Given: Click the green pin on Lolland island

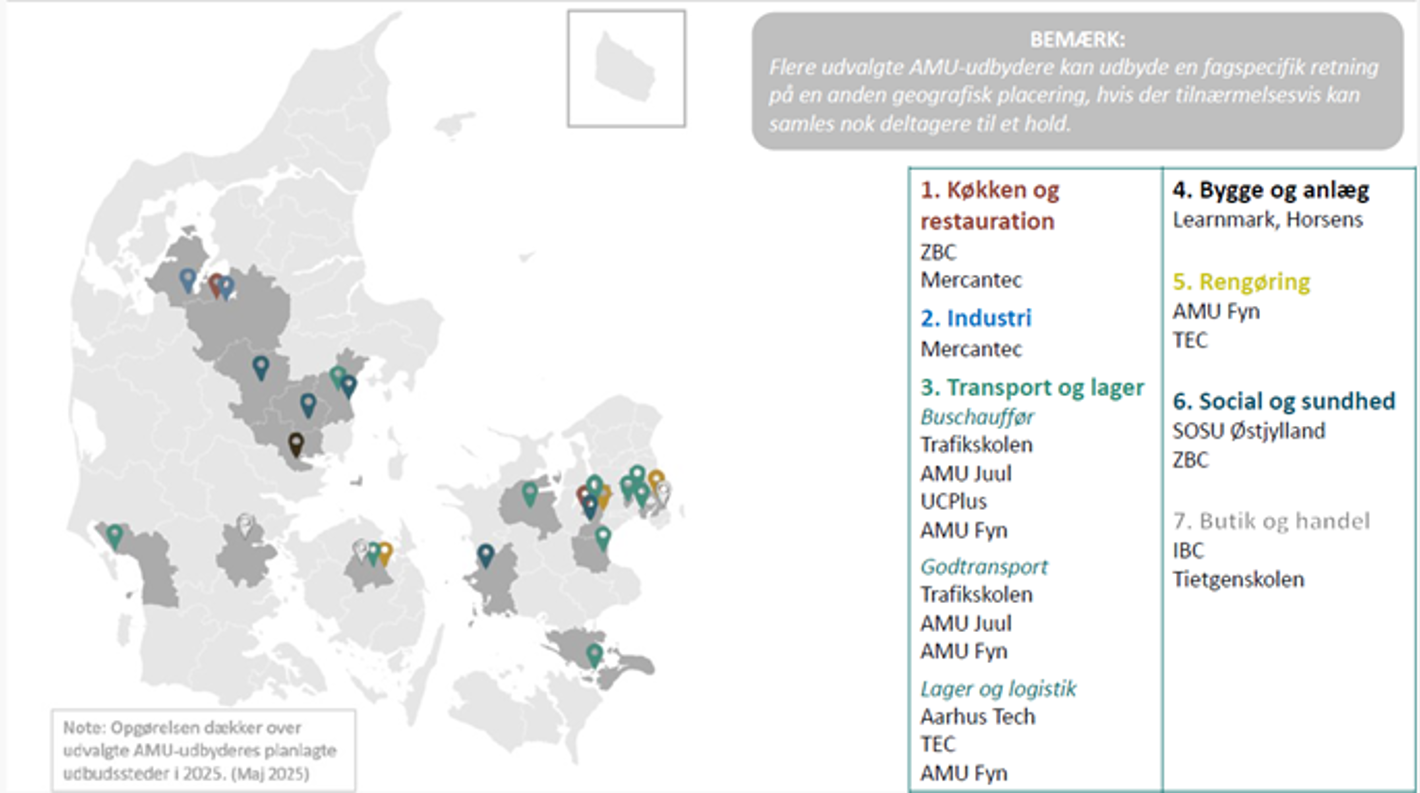Looking at the screenshot, I should (595, 654).
